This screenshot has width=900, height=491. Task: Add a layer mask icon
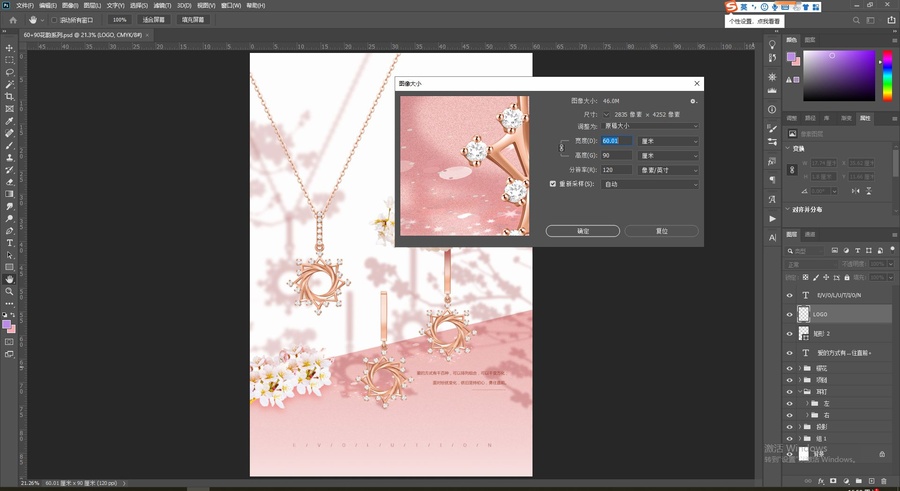coord(833,481)
